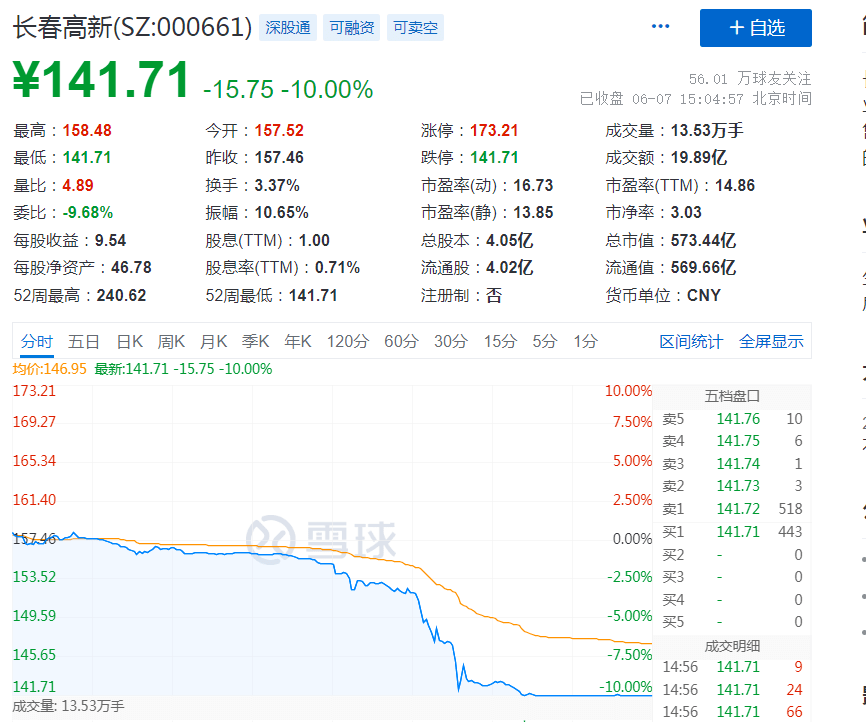
Task: Click the 振幅 value 10.65%
Action: tap(281, 212)
